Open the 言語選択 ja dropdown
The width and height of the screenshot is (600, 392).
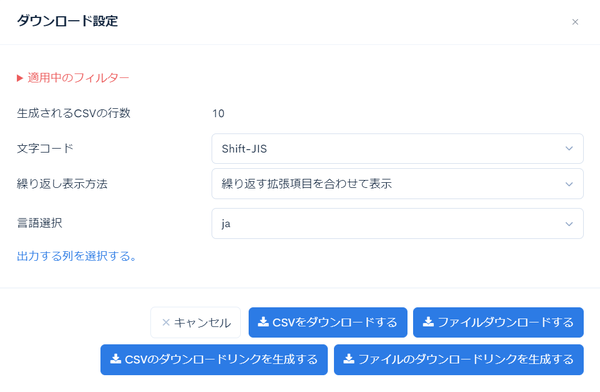pos(397,224)
